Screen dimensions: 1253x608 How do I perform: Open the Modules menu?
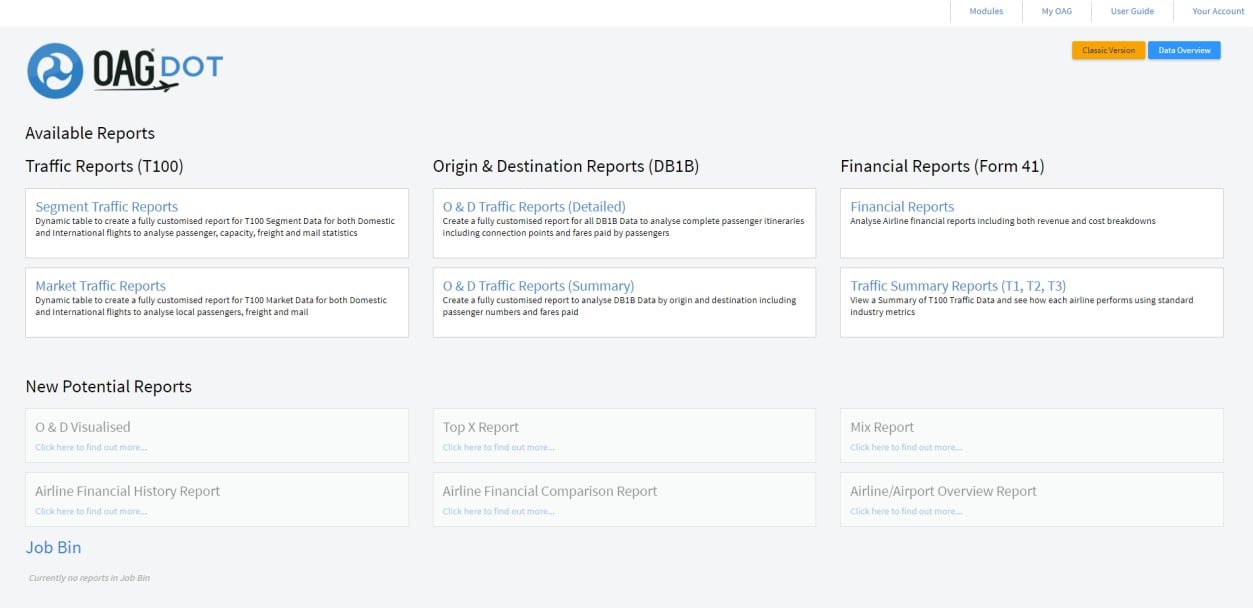tap(986, 11)
